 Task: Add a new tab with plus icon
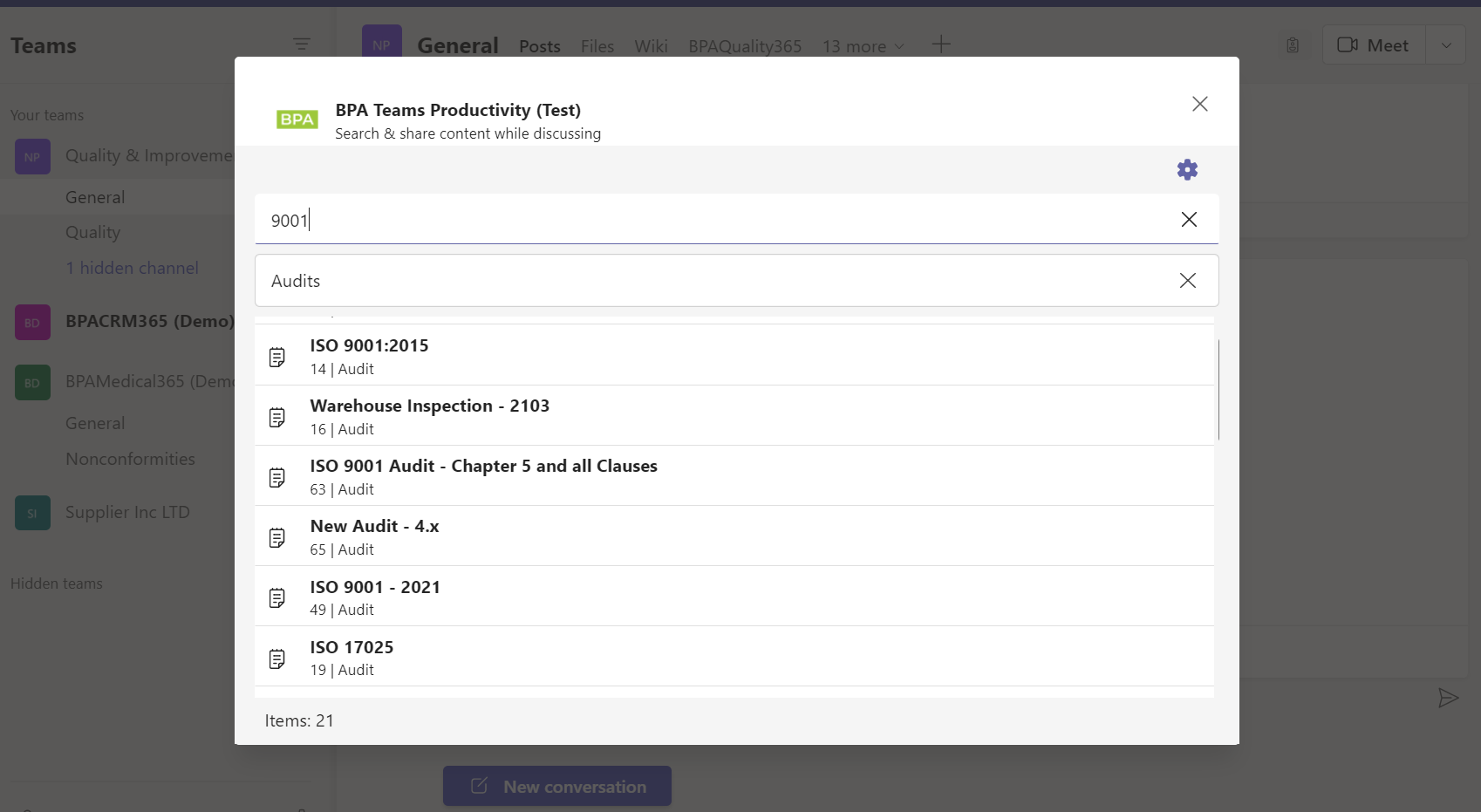pos(941,44)
